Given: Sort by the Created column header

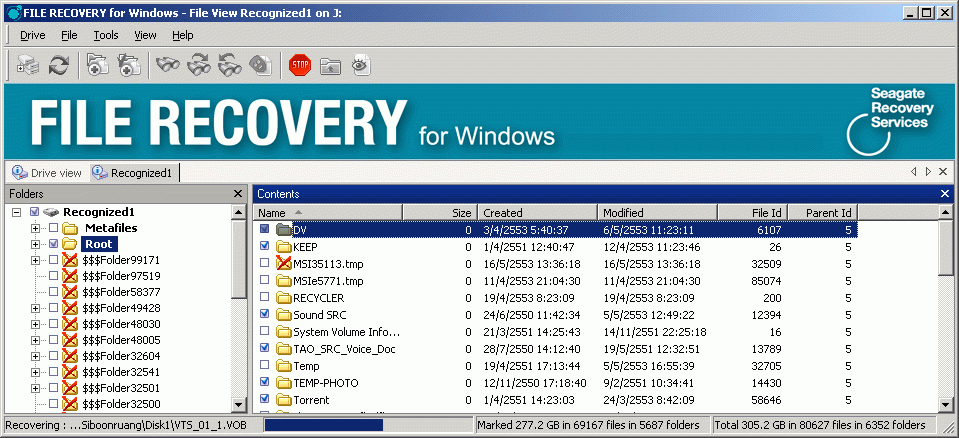Looking at the screenshot, I should pyautogui.click(x=537, y=213).
